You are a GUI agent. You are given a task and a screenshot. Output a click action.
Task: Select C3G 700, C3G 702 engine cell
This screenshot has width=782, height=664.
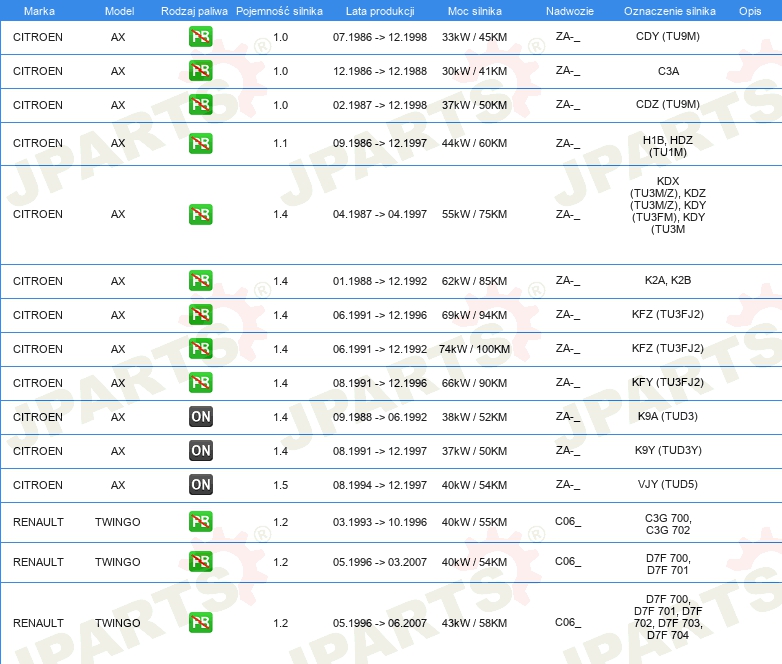pos(668,524)
